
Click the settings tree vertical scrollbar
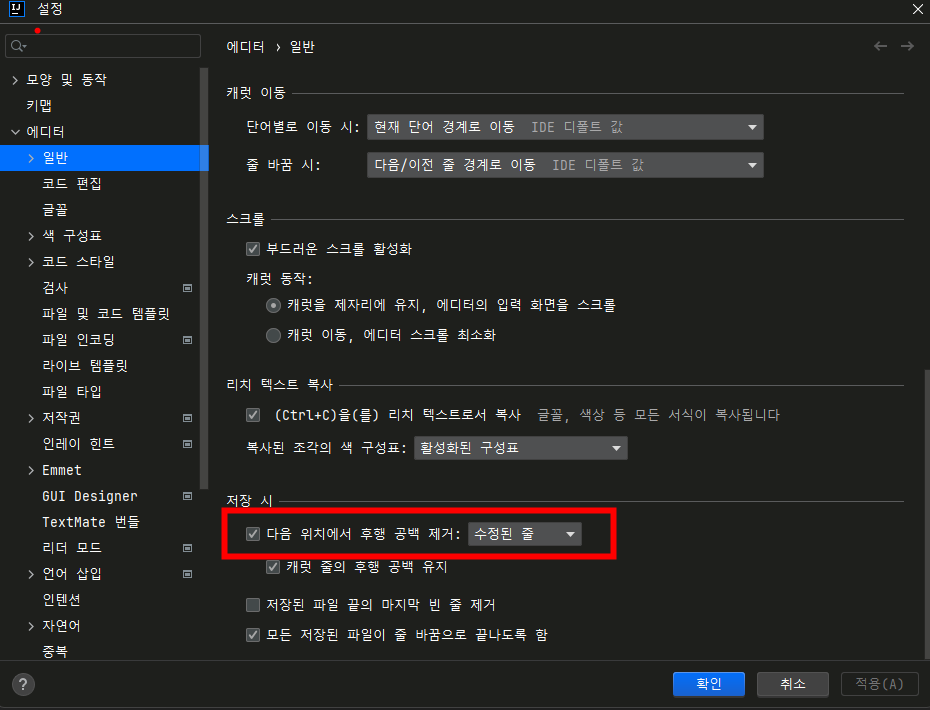(x=205, y=270)
